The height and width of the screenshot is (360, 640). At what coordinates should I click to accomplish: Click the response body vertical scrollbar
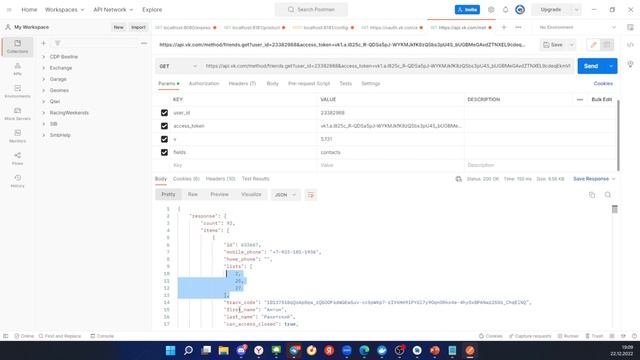coord(615,209)
